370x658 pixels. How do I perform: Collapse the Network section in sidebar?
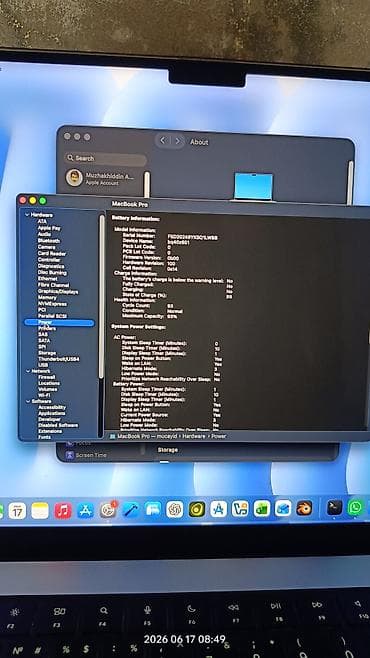pyautogui.click(x=27, y=371)
